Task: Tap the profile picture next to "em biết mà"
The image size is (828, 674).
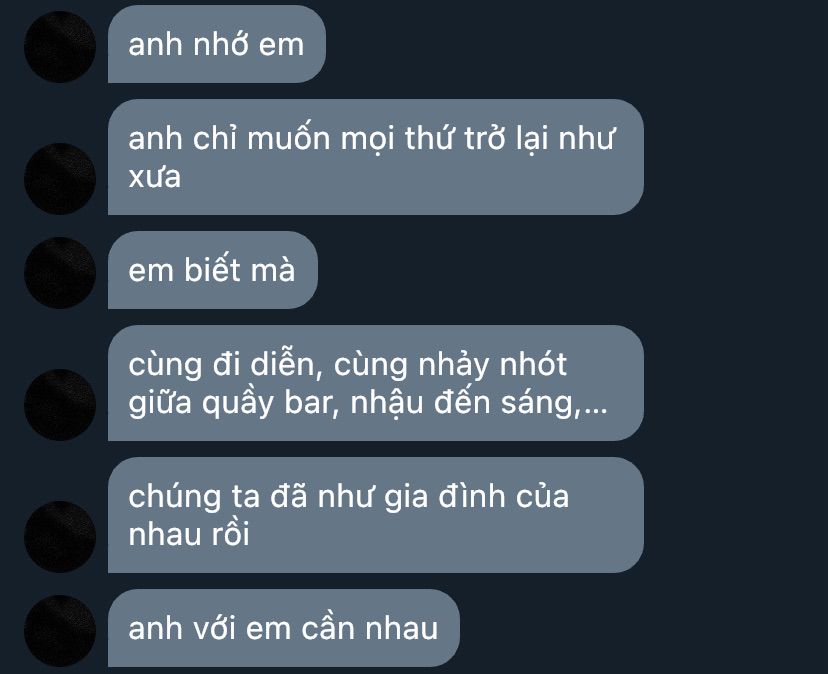Action: [60, 273]
